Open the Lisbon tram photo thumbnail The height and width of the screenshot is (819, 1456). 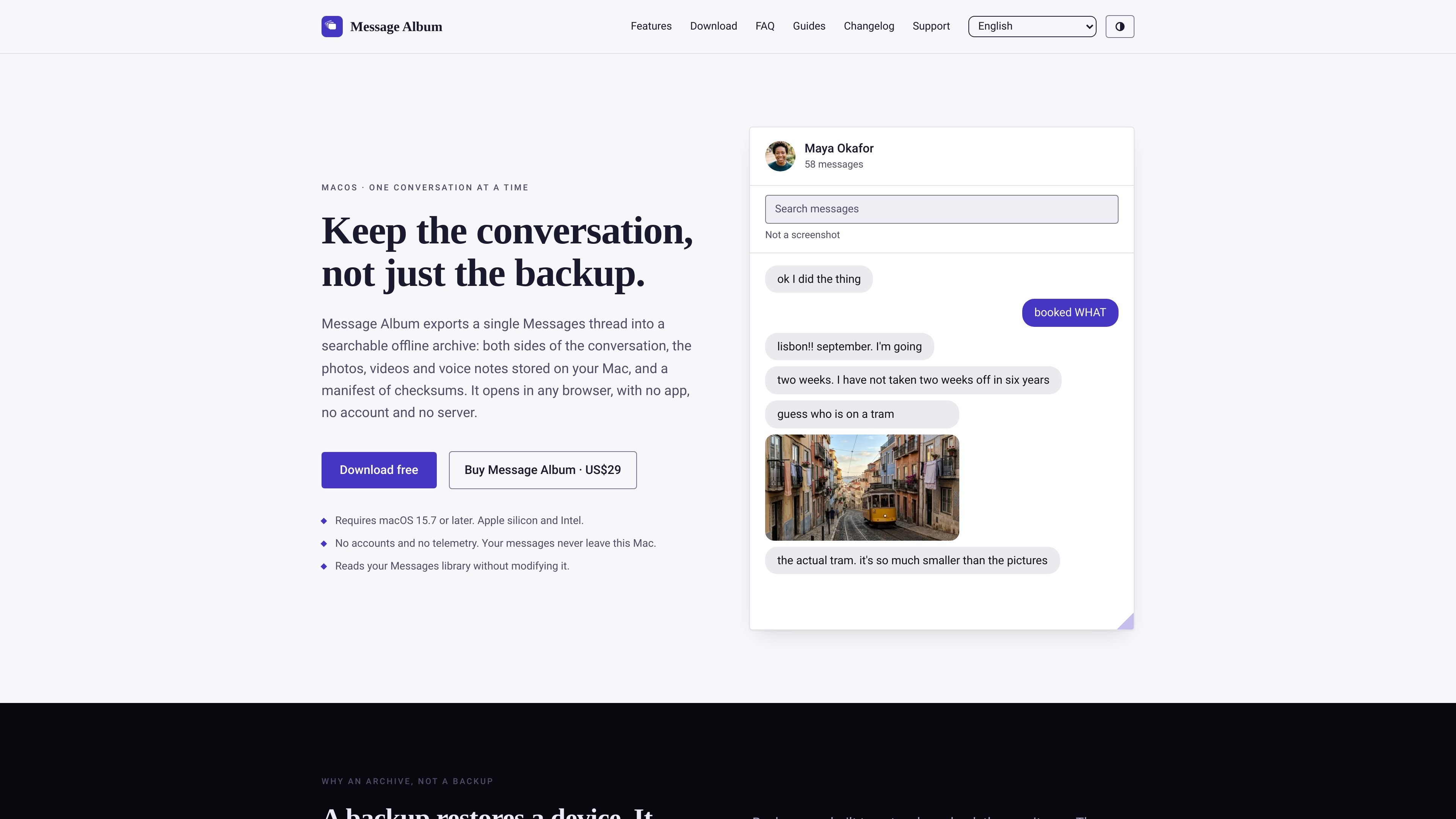862,487
